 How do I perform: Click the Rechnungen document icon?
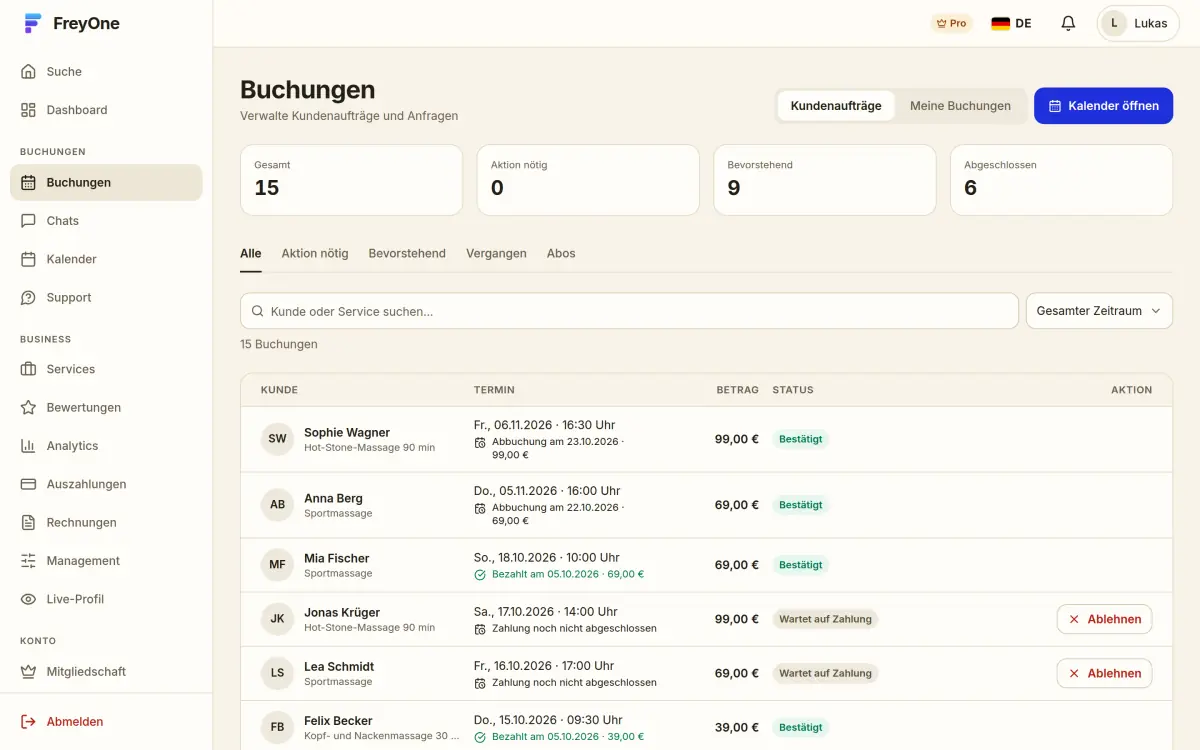coord(28,523)
